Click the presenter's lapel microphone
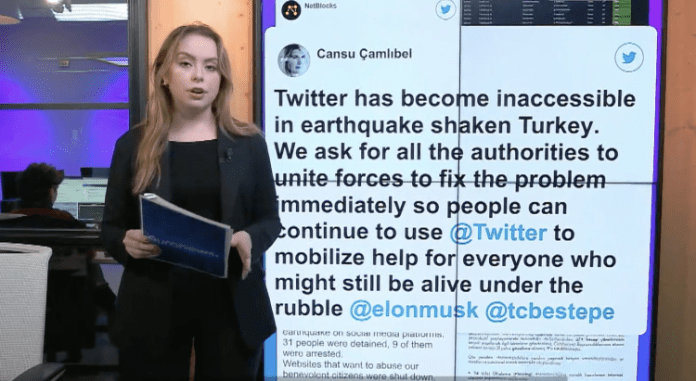Image resolution: width=696 pixels, height=381 pixels. pyautogui.click(x=227, y=155)
